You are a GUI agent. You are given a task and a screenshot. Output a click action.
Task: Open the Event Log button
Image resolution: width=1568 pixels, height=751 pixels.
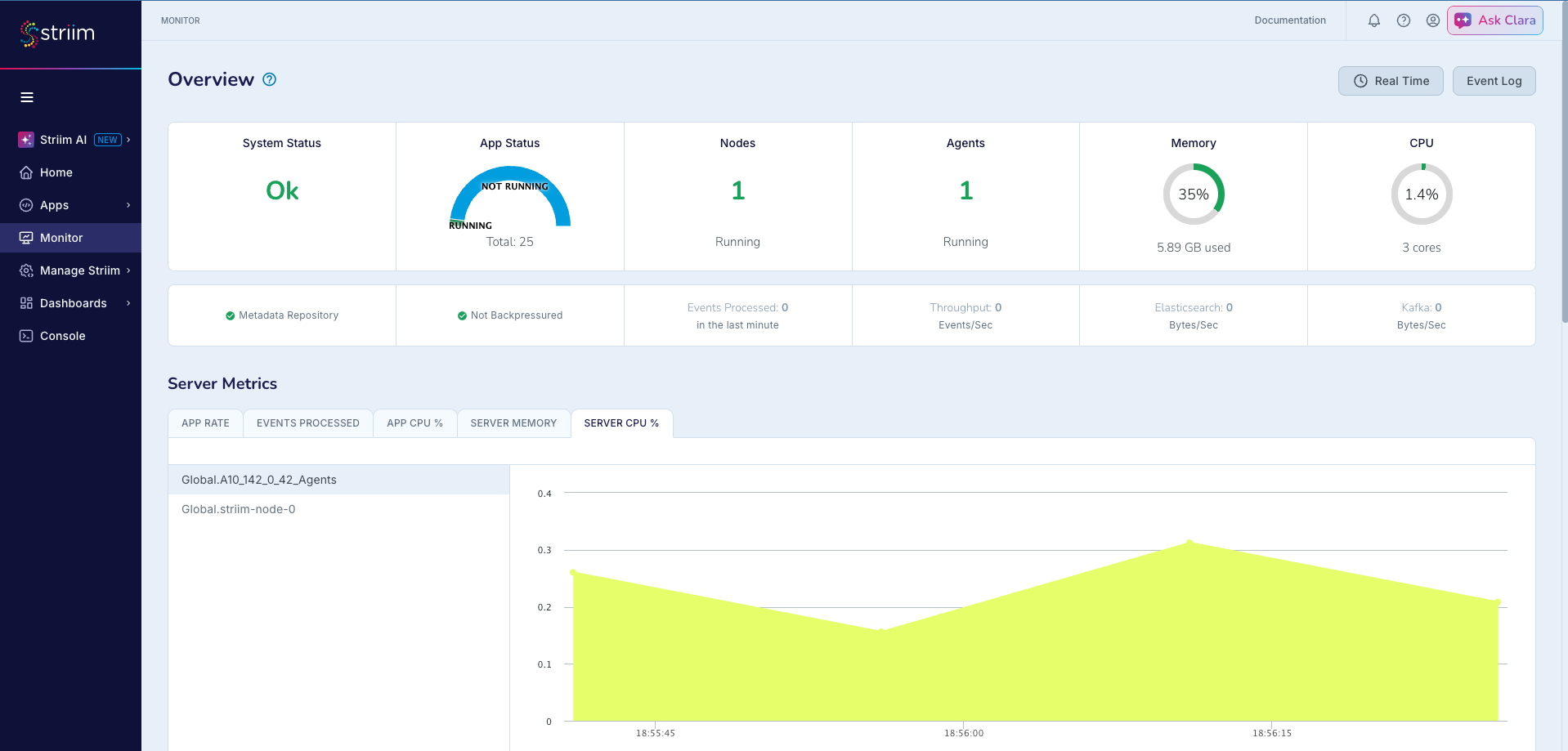pos(1494,81)
